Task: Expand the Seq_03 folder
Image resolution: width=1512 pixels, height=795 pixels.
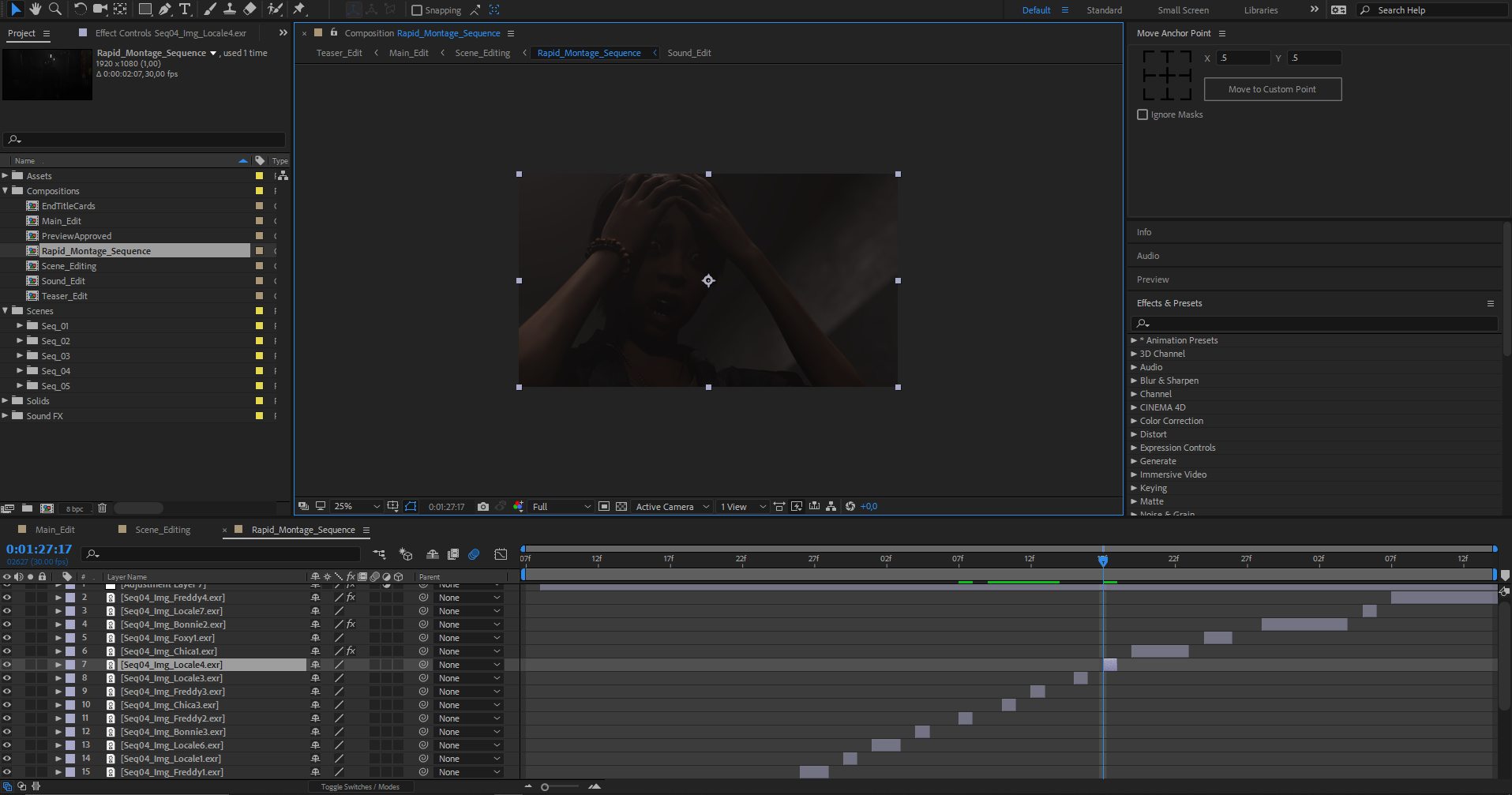Action: pos(21,356)
